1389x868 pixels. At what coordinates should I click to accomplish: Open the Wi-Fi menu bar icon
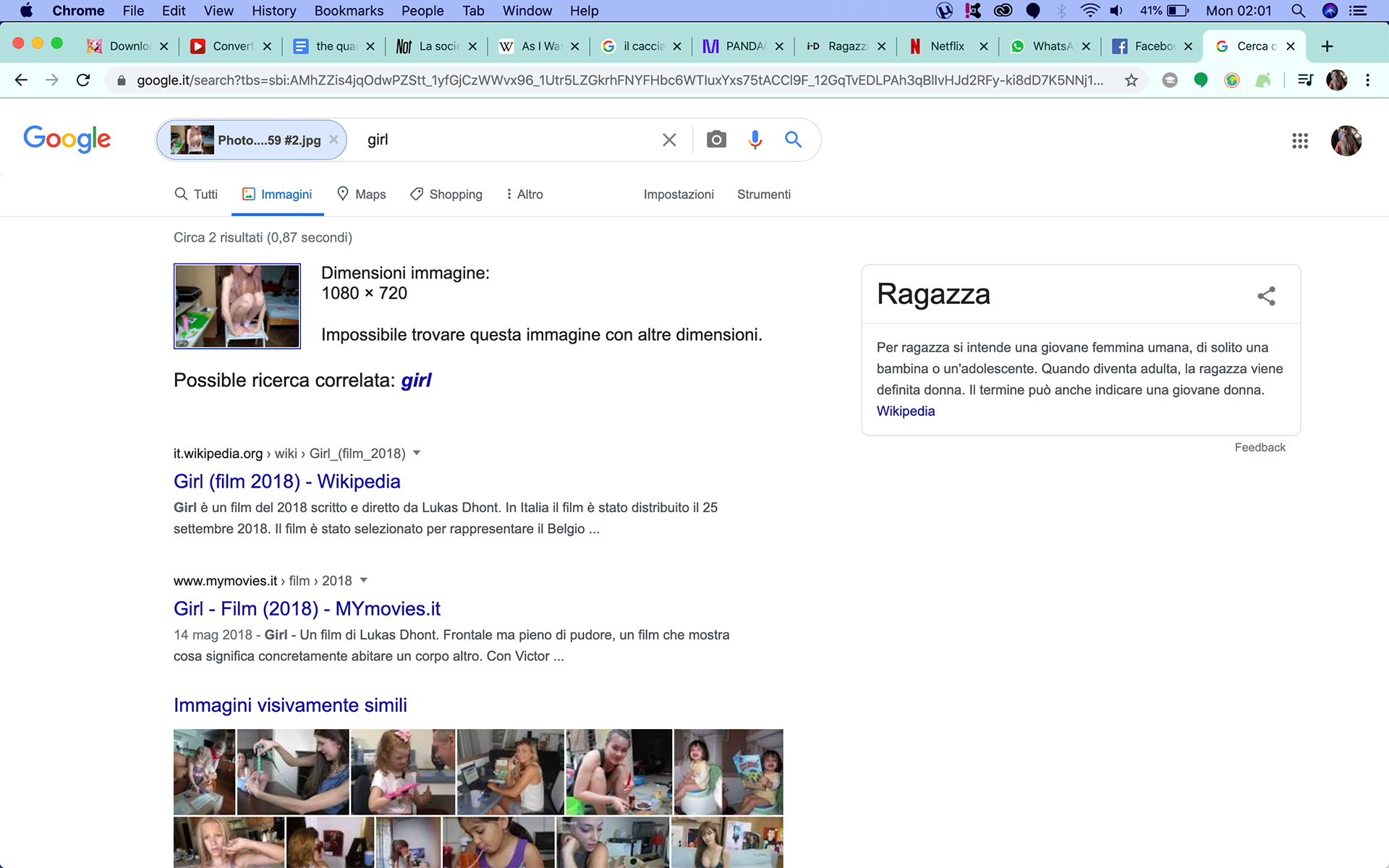tap(1089, 11)
